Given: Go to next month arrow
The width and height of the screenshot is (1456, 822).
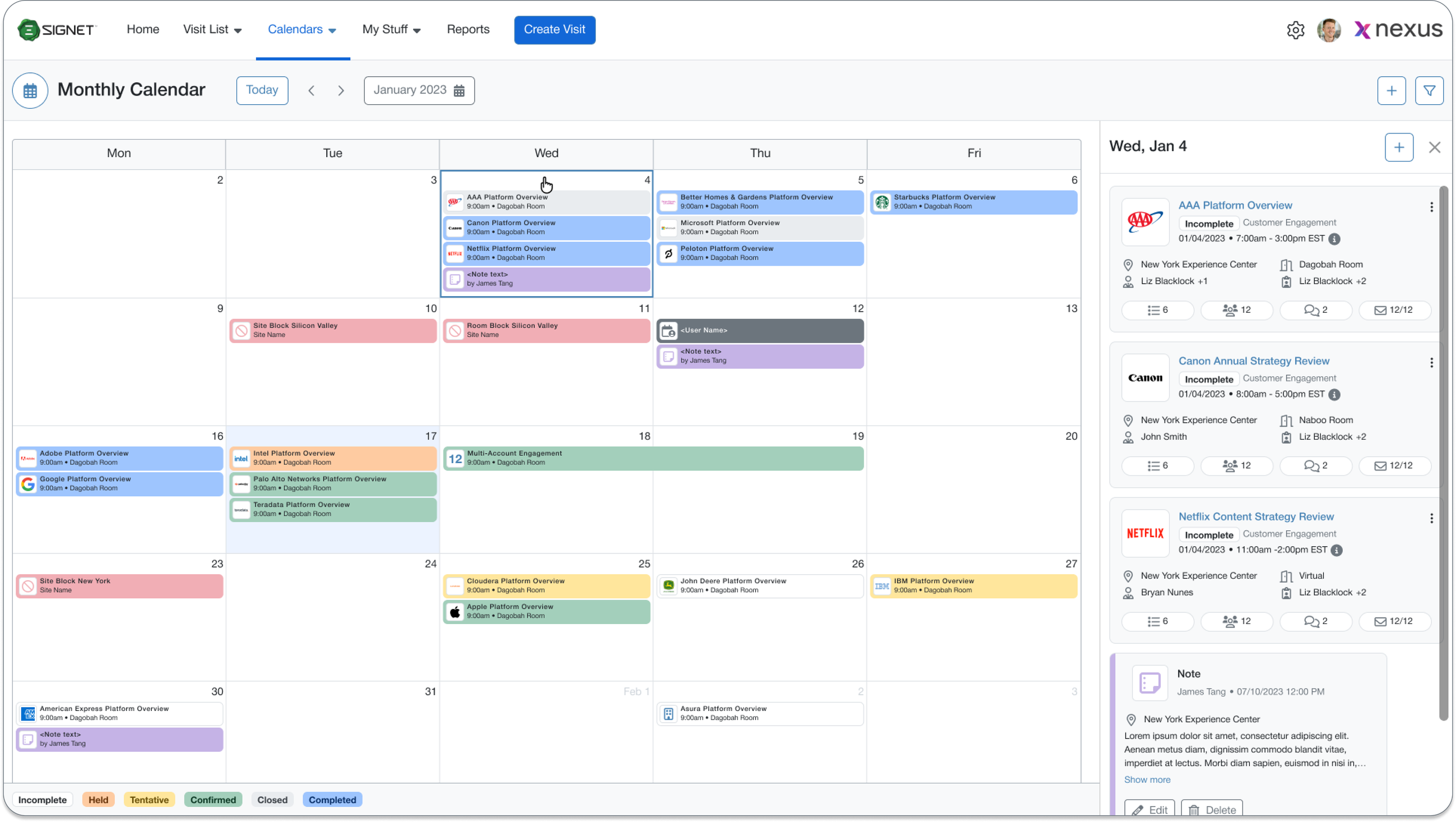Looking at the screenshot, I should pyautogui.click(x=341, y=90).
